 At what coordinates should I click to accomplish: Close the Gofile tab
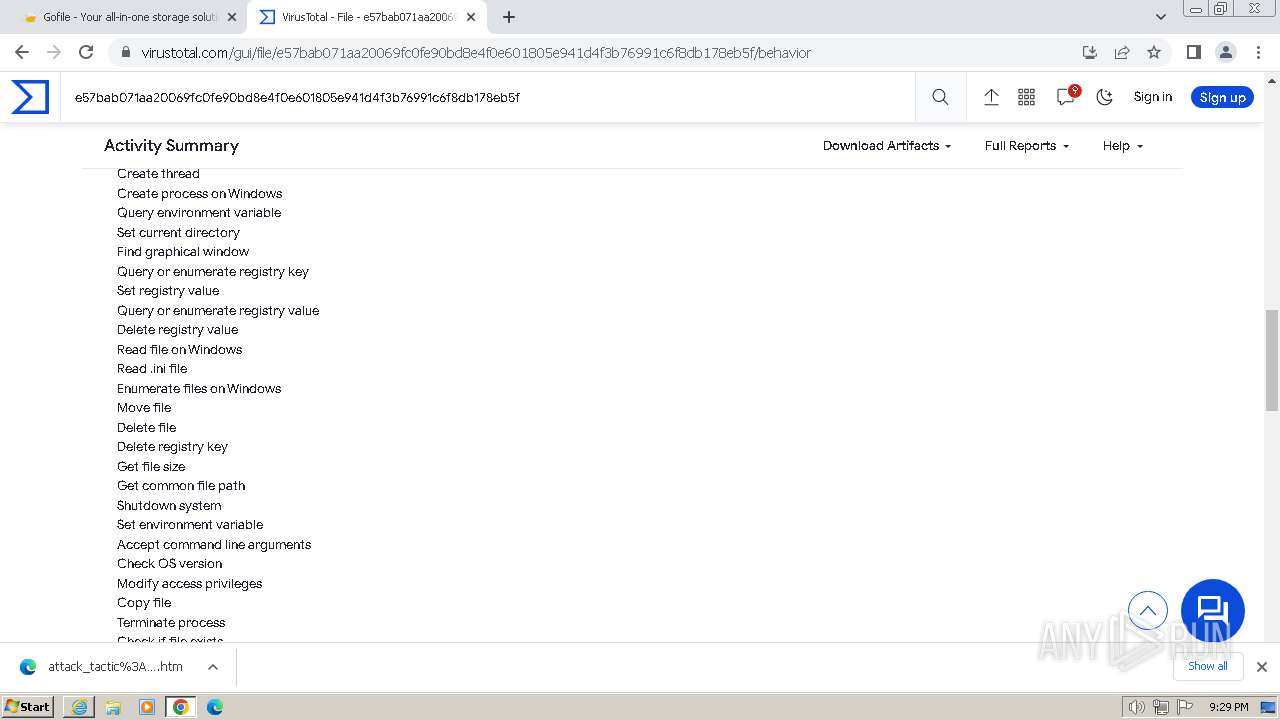click(232, 17)
